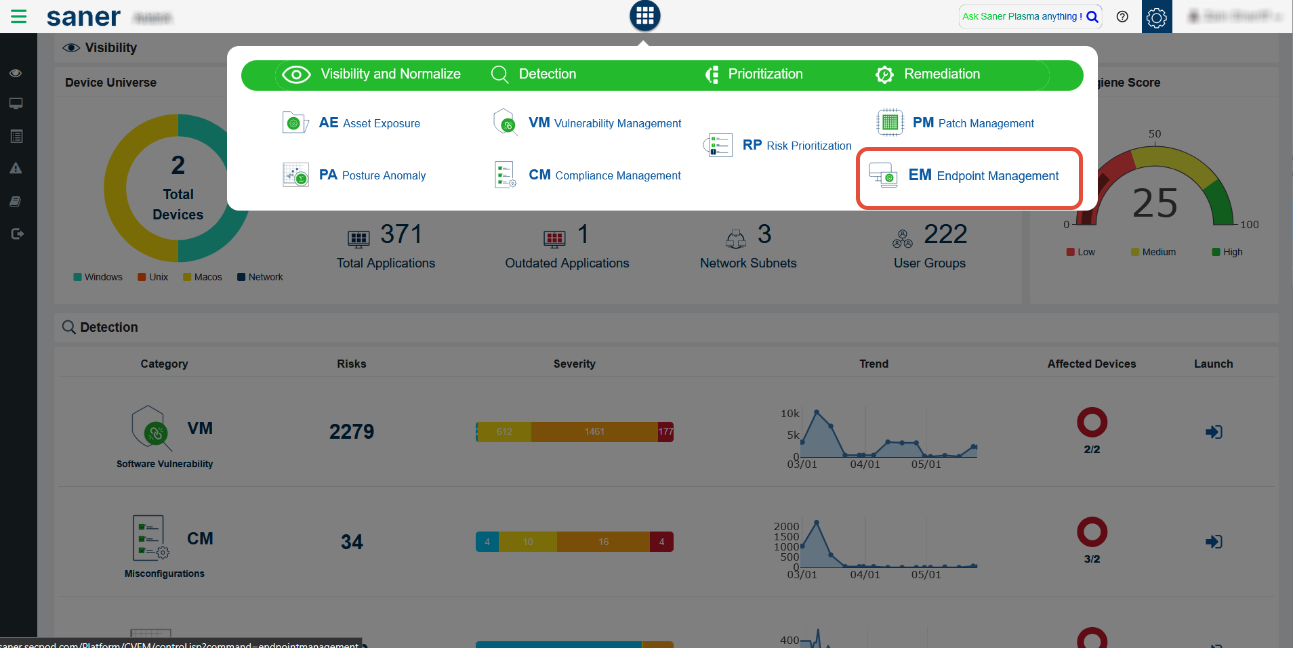The height and width of the screenshot is (648, 1293).
Task: Click the Ask Saner Plasma anything input
Action: 1020,16
